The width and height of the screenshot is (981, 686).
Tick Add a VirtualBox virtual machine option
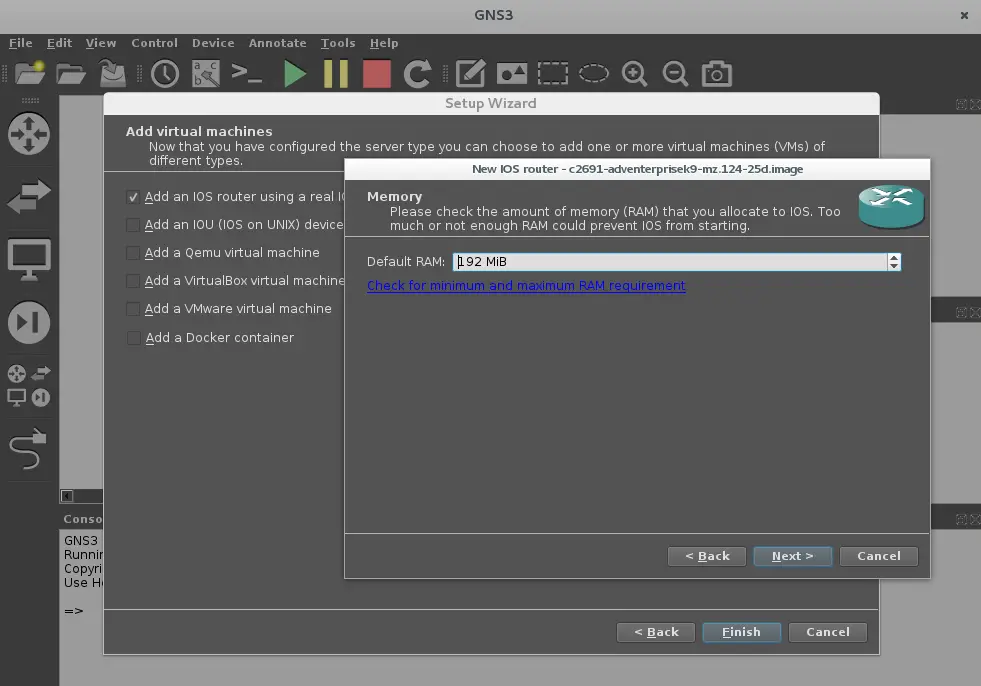point(133,281)
